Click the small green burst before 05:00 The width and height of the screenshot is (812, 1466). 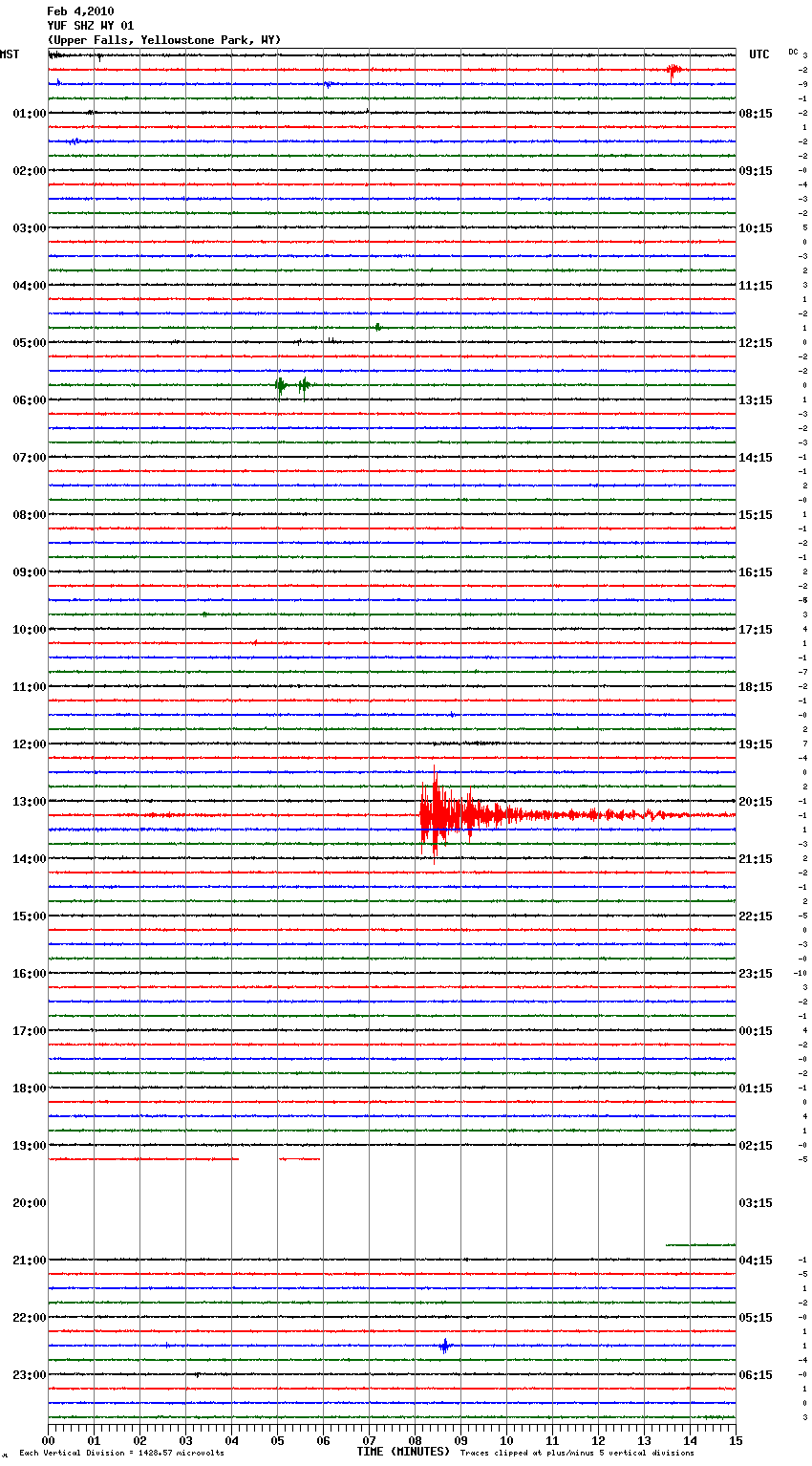[x=378, y=328]
